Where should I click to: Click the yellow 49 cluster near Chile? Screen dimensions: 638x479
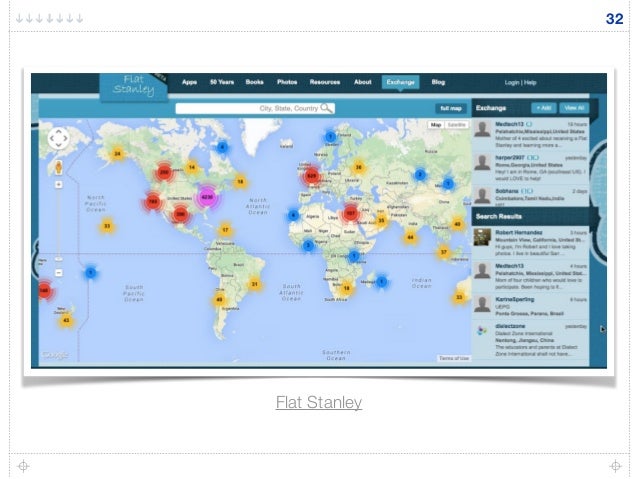coord(219,300)
